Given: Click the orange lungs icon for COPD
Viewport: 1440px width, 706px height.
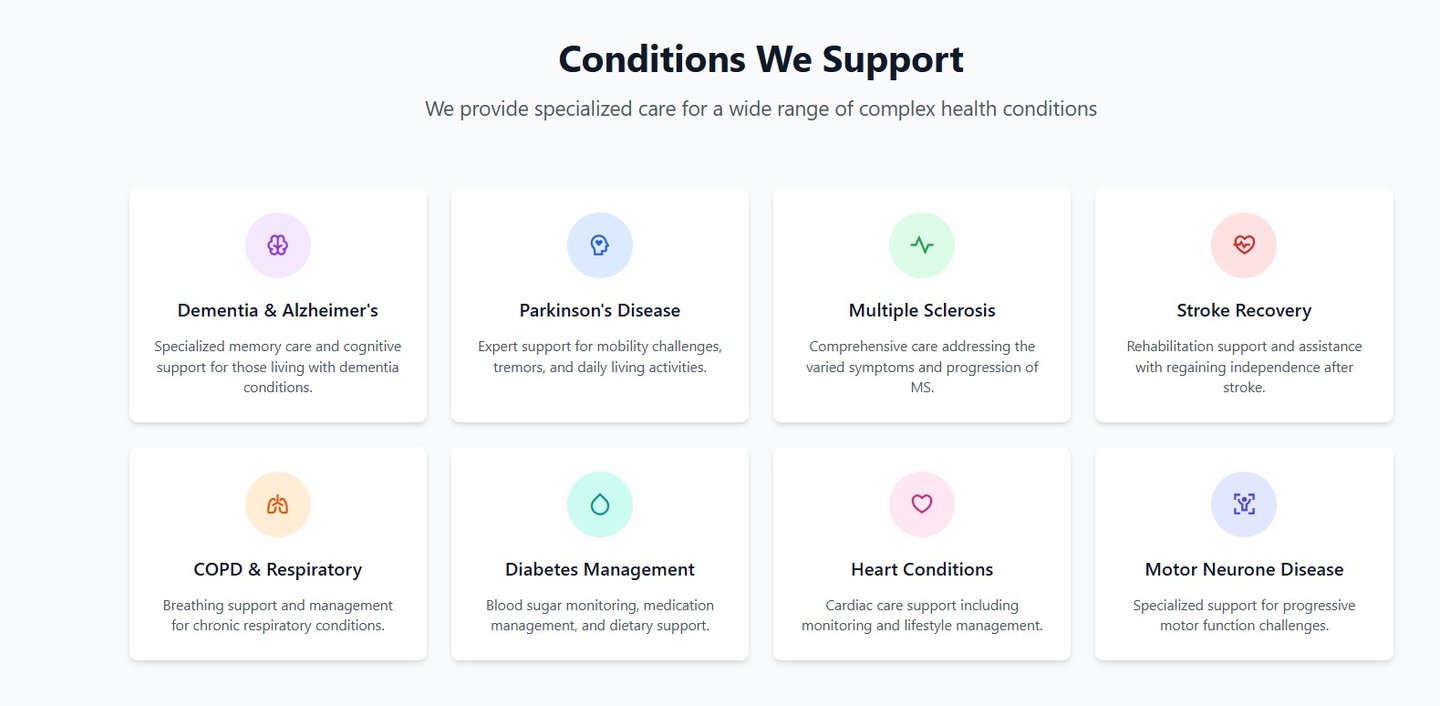Looking at the screenshot, I should pos(278,504).
